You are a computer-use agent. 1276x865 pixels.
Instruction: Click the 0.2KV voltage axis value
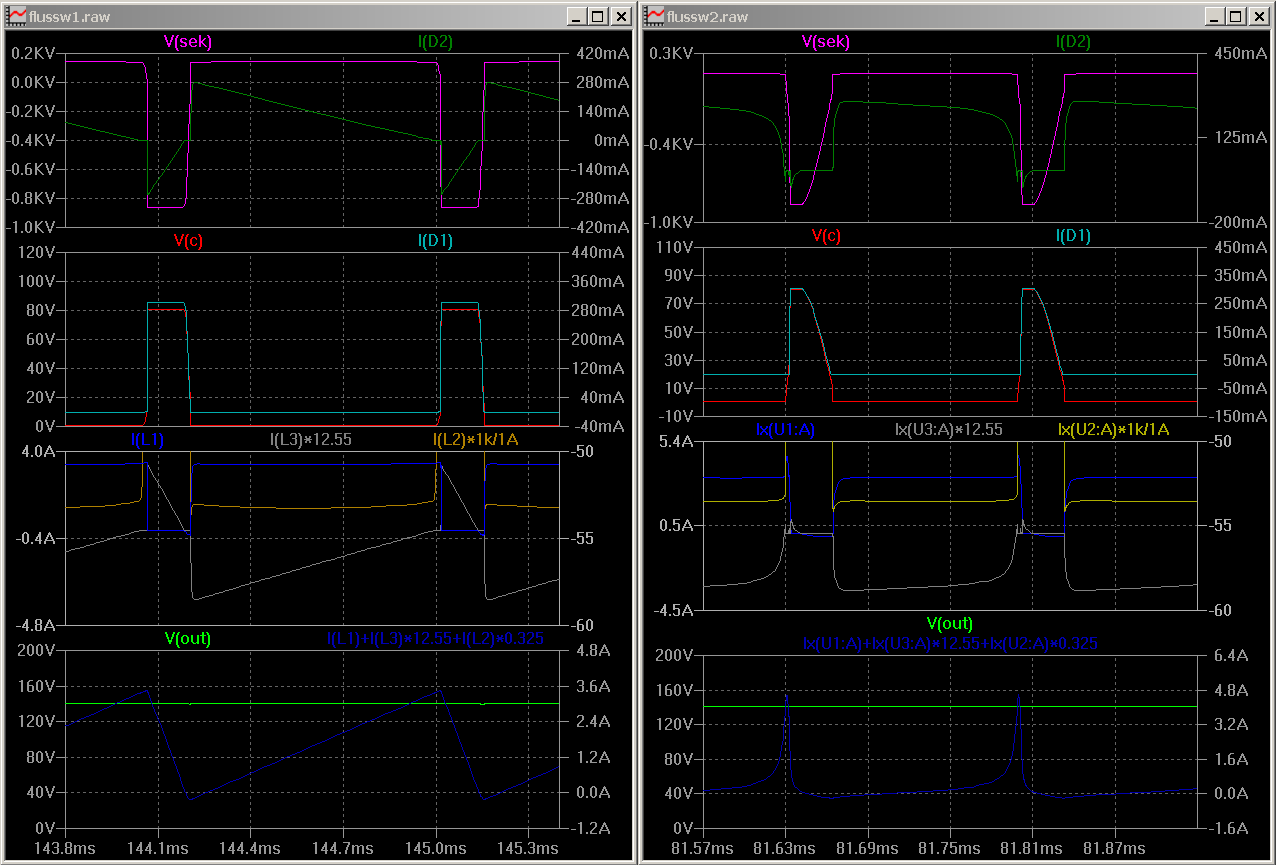pyautogui.click(x=32, y=53)
